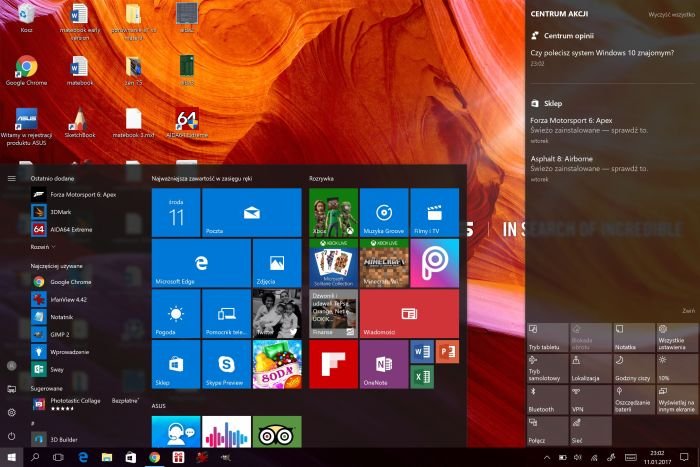Open the Wiadomości news tile

click(409, 314)
